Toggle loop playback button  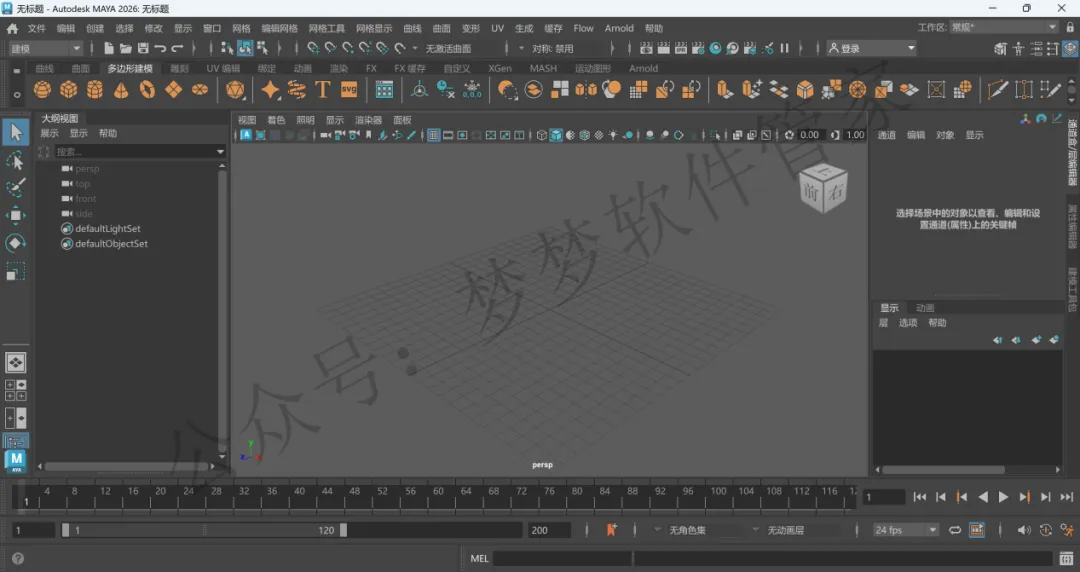955,530
